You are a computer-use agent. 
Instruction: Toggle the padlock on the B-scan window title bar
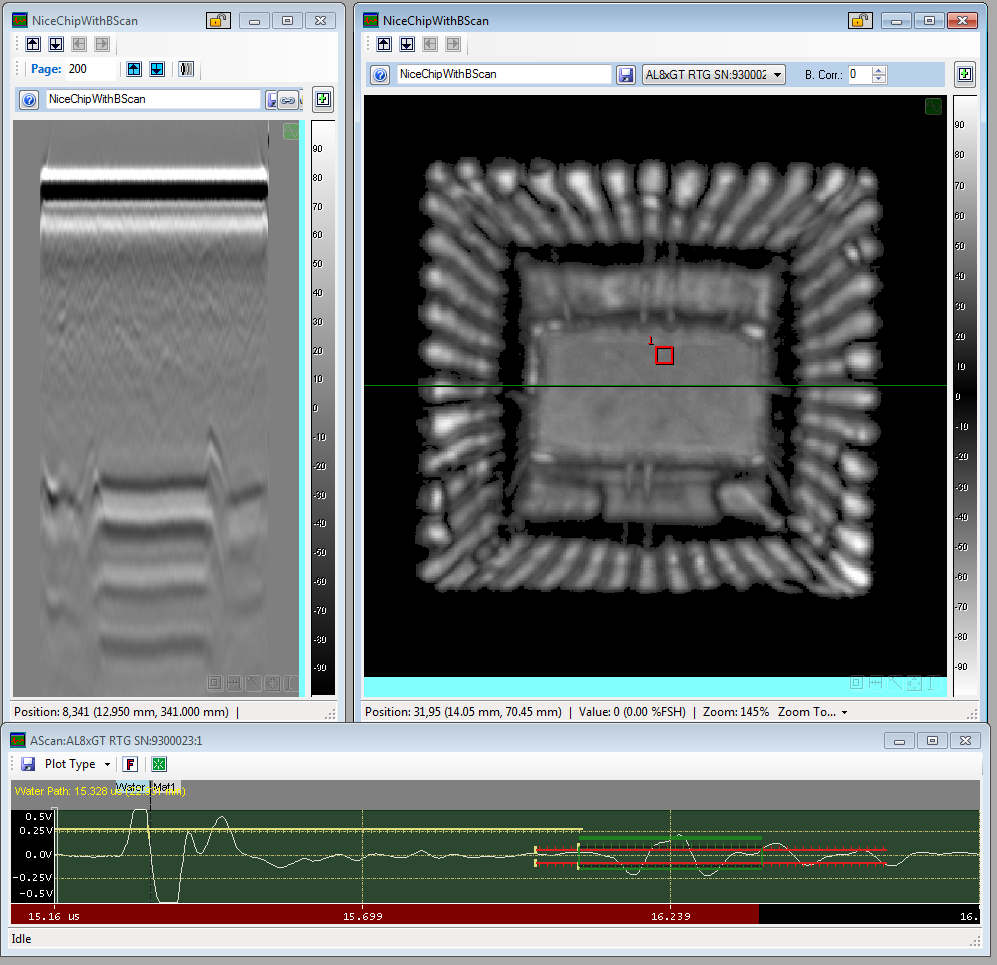(217, 20)
